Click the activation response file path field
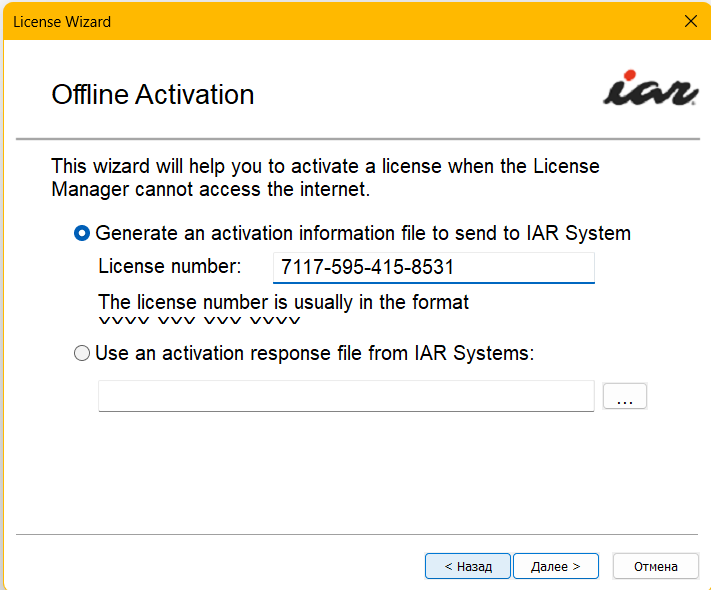 pos(346,396)
